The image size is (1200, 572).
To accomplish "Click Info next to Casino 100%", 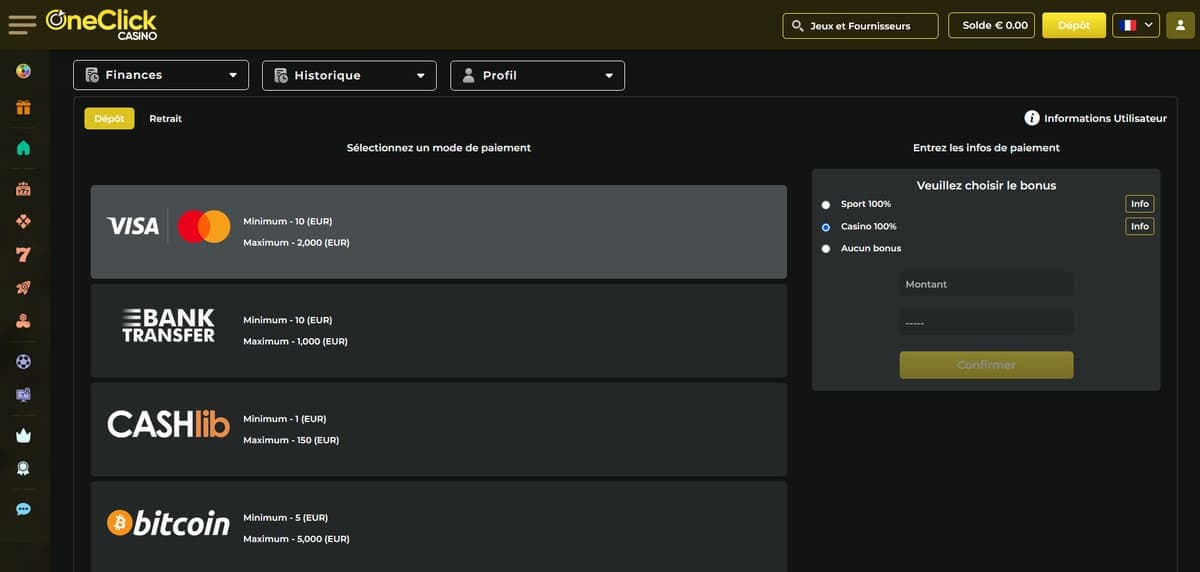I will (1140, 227).
